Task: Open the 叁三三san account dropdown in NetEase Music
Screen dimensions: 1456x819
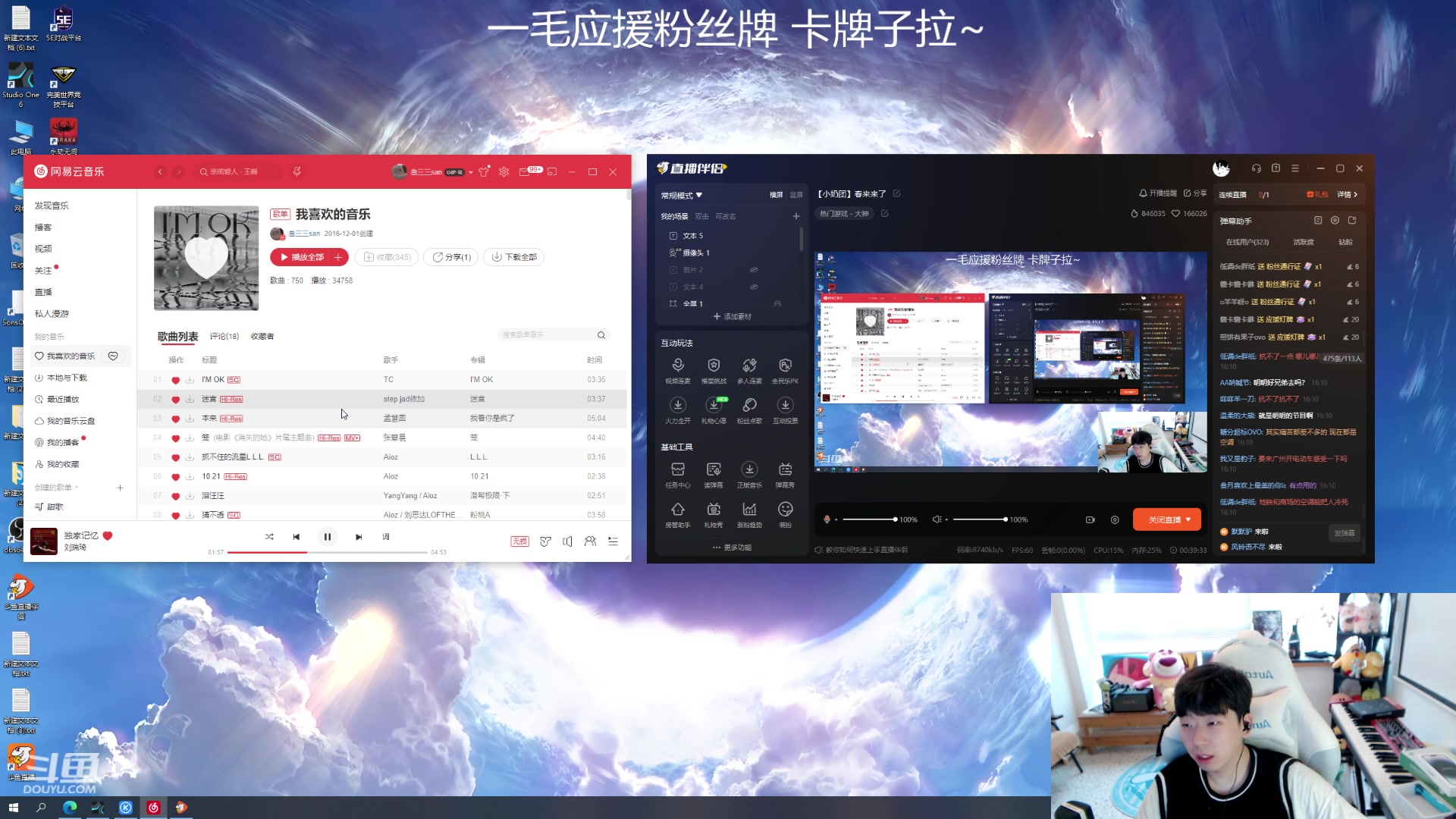Action: [470, 172]
